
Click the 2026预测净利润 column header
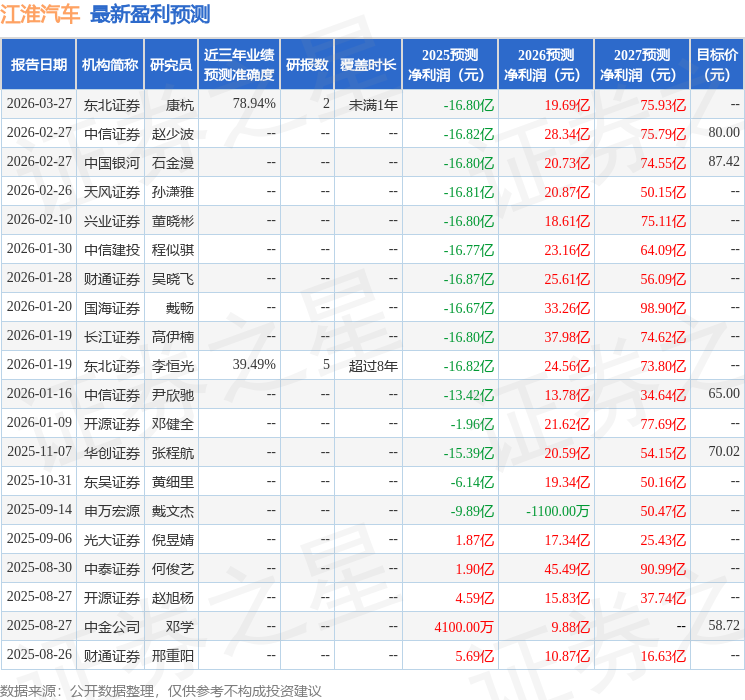coord(546,64)
